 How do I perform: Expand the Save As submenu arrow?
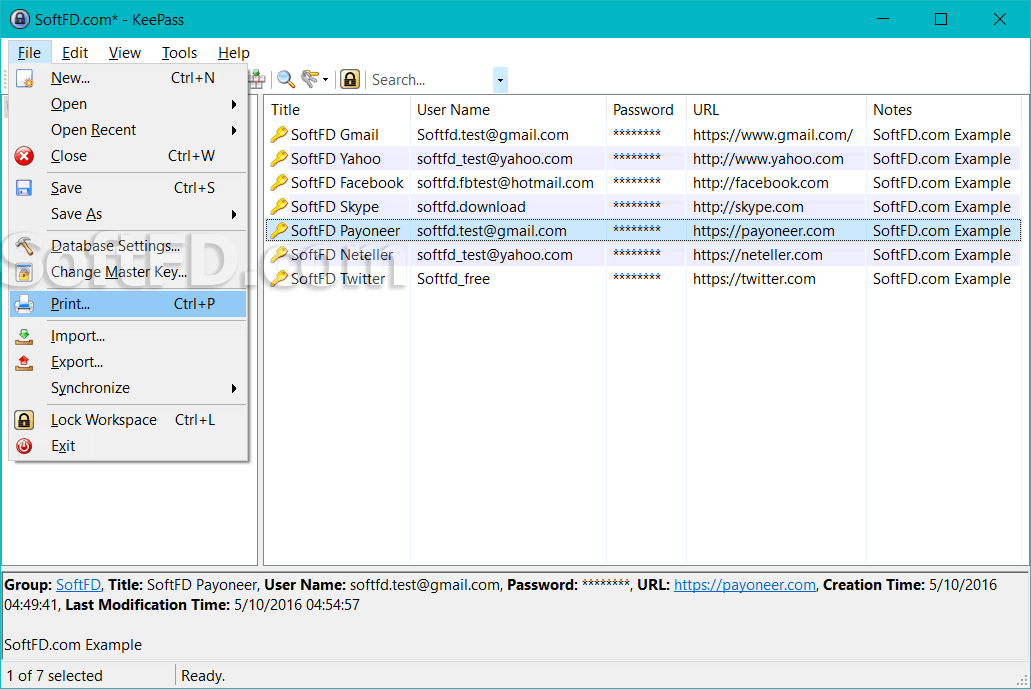[x=233, y=214]
